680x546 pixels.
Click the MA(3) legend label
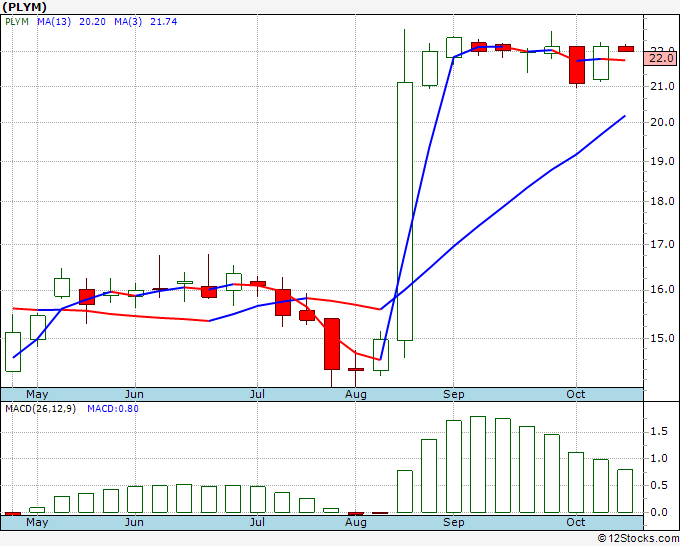128,22
